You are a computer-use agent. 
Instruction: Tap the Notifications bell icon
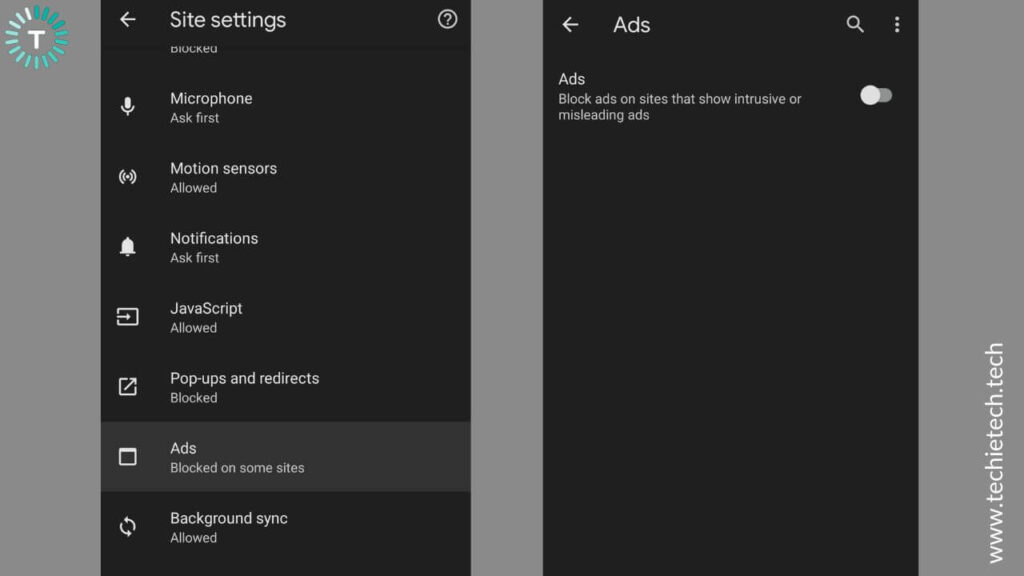127,246
